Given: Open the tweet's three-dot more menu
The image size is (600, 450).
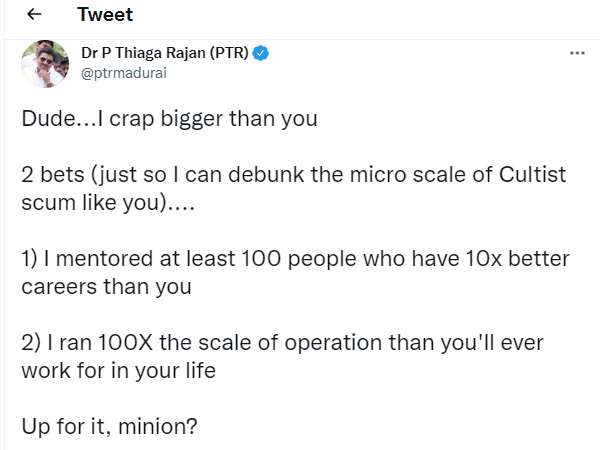Looking at the screenshot, I should coord(577,53).
